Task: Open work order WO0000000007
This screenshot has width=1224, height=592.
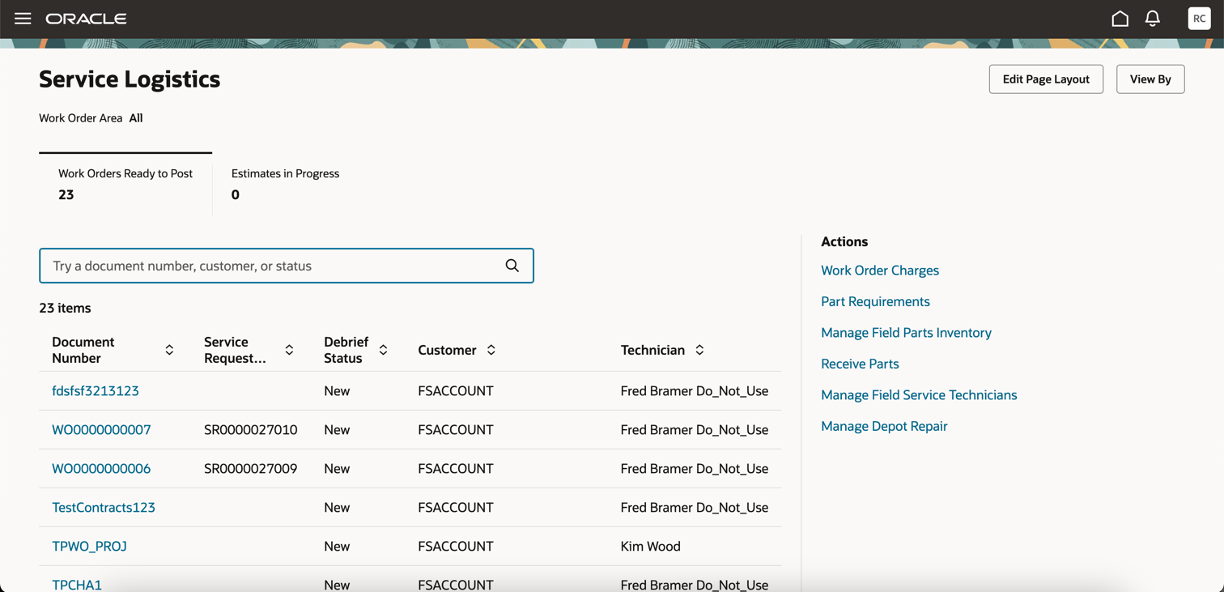Action: coord(101,430)
